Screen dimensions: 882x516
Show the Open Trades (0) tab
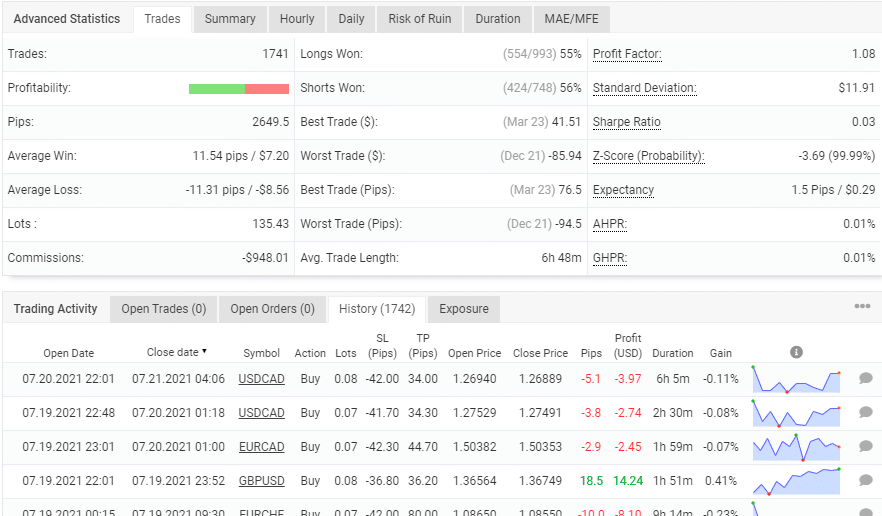coord(164,309)
